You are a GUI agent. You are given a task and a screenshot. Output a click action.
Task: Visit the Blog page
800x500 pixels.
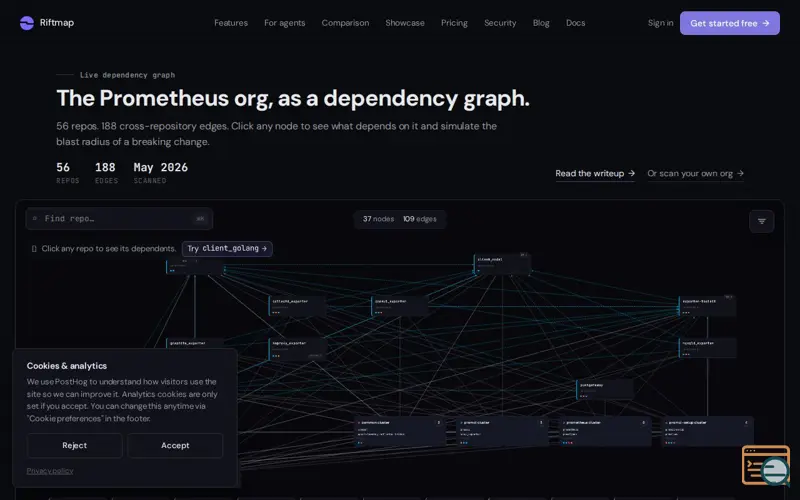541,23
